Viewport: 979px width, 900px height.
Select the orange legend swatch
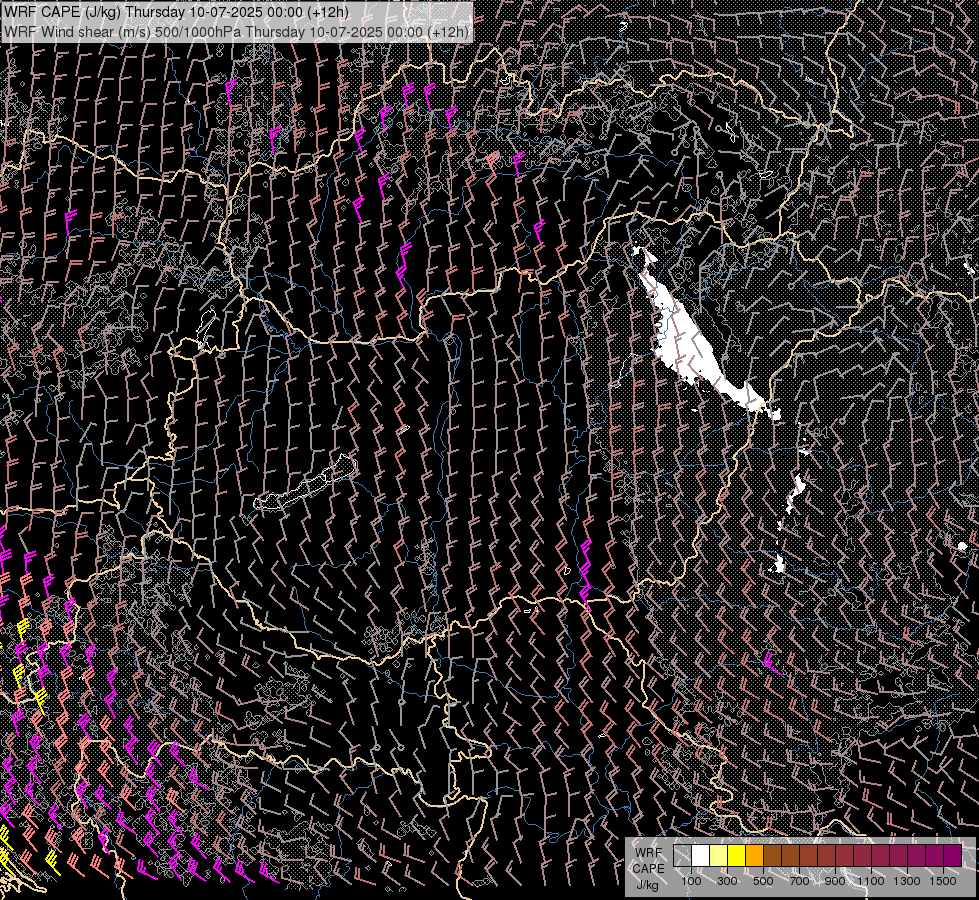[754, 855]
